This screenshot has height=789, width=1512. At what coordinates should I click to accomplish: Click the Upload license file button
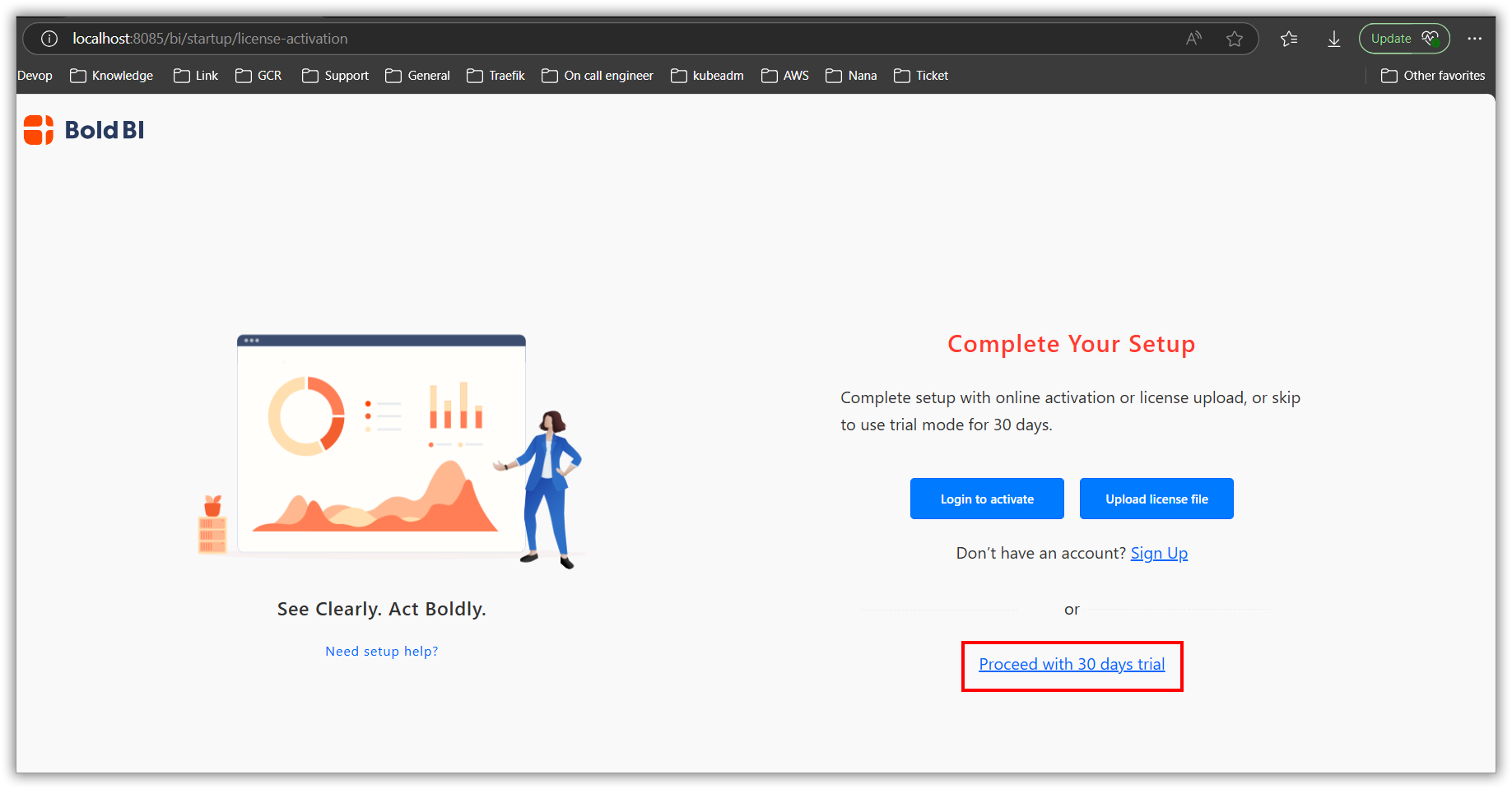point(1156,499)
